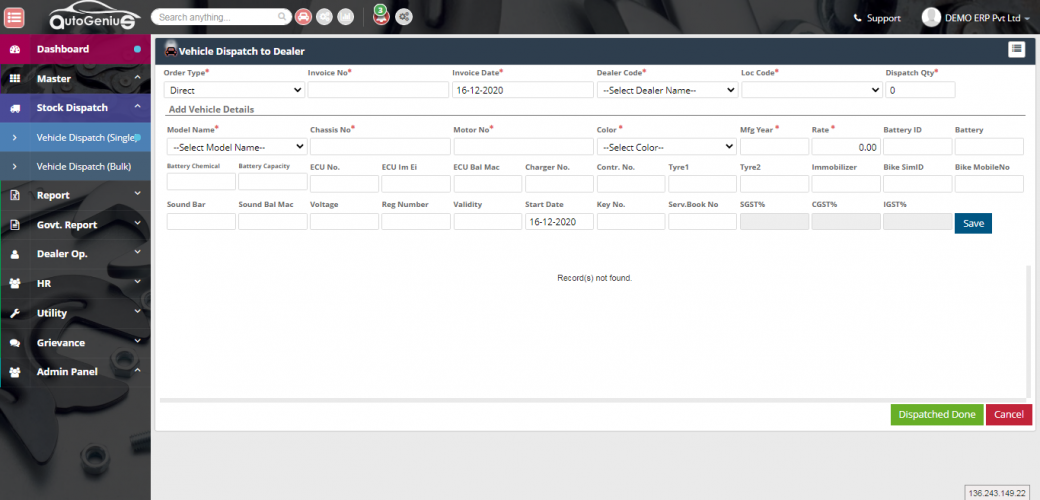
Task: Click the Motor No input field
Action: pos(523,147)
